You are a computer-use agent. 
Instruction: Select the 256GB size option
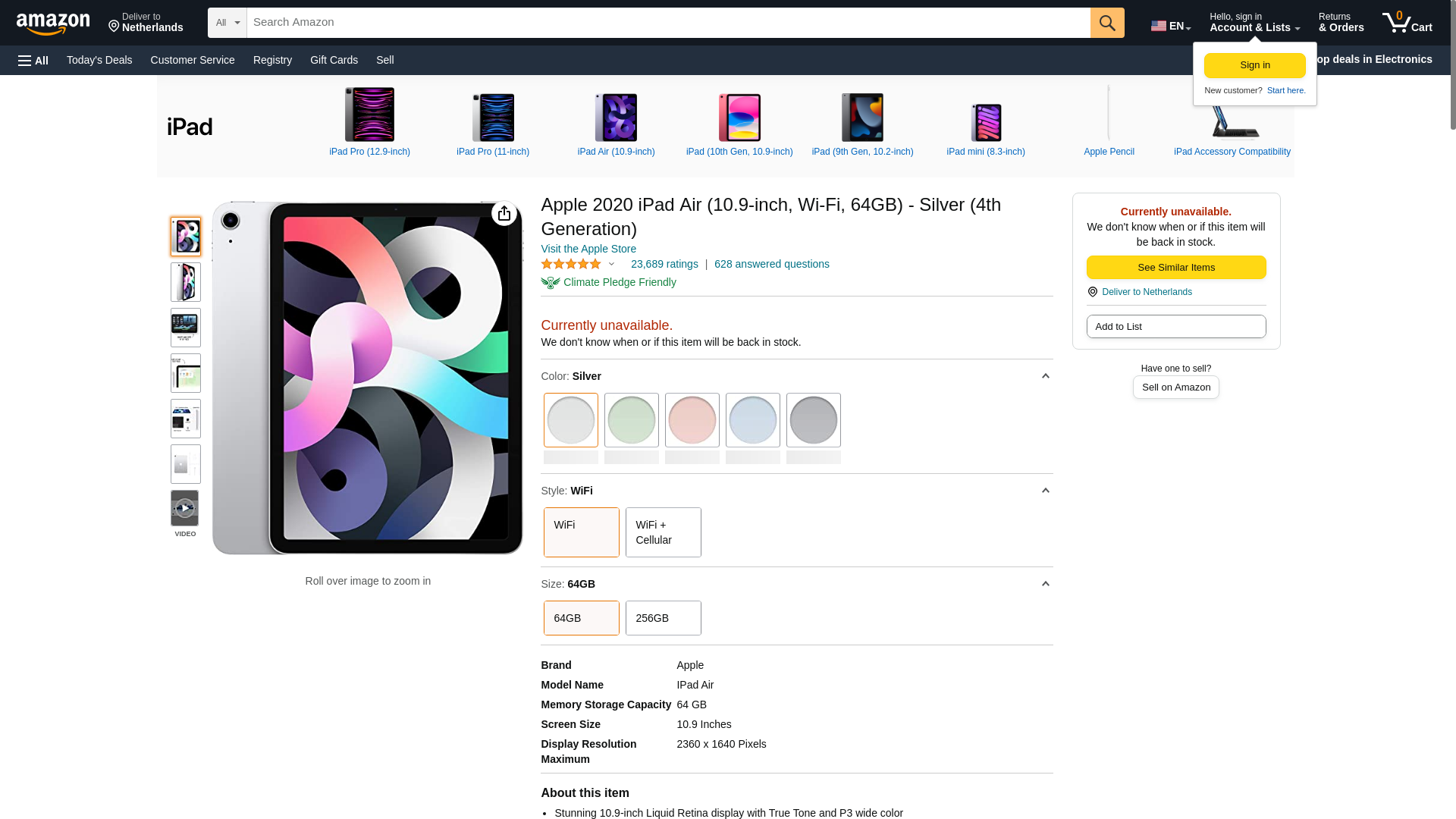click(x=663, y=618)
